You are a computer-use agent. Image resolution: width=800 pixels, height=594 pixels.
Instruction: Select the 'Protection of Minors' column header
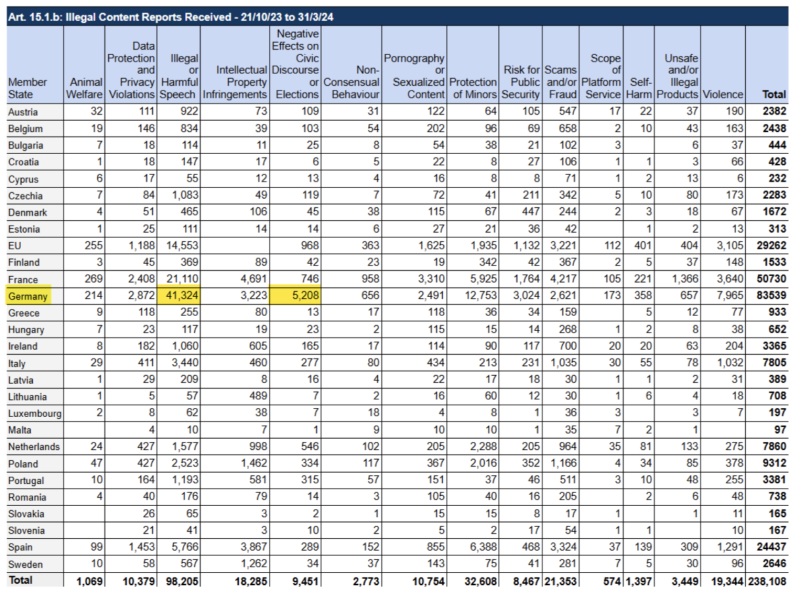(x=474, y=87)
